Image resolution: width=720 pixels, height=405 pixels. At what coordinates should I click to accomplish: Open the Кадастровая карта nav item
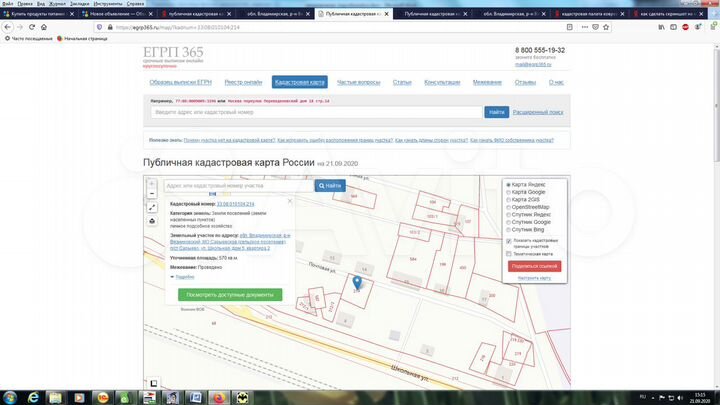click(x=299, y=82)
